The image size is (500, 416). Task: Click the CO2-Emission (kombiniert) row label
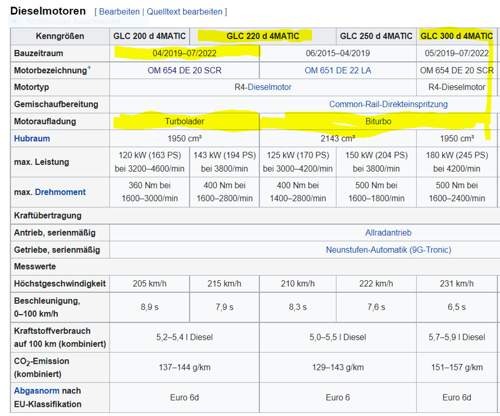[60, 367]
